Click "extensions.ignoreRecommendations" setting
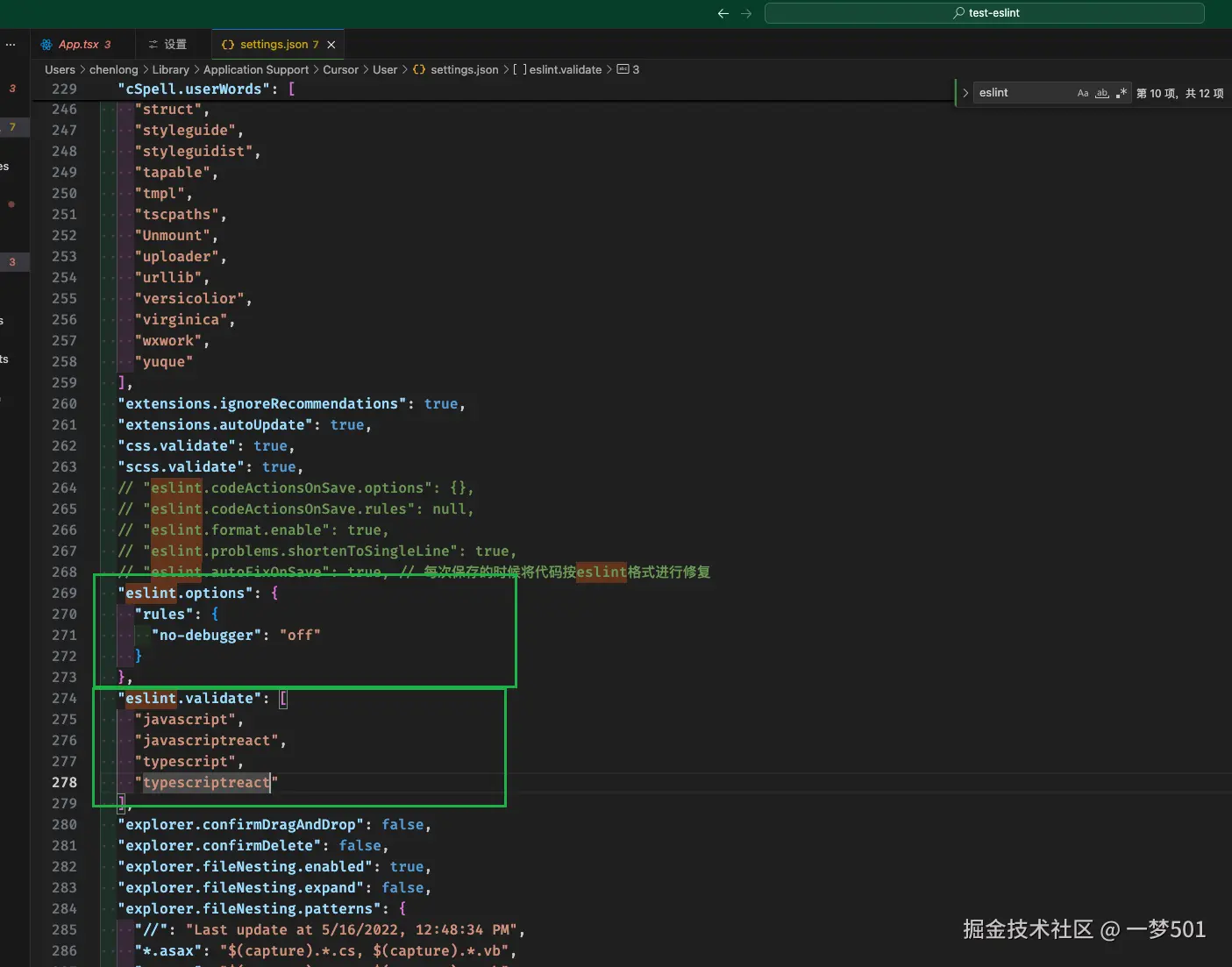 tap(262, 404)
